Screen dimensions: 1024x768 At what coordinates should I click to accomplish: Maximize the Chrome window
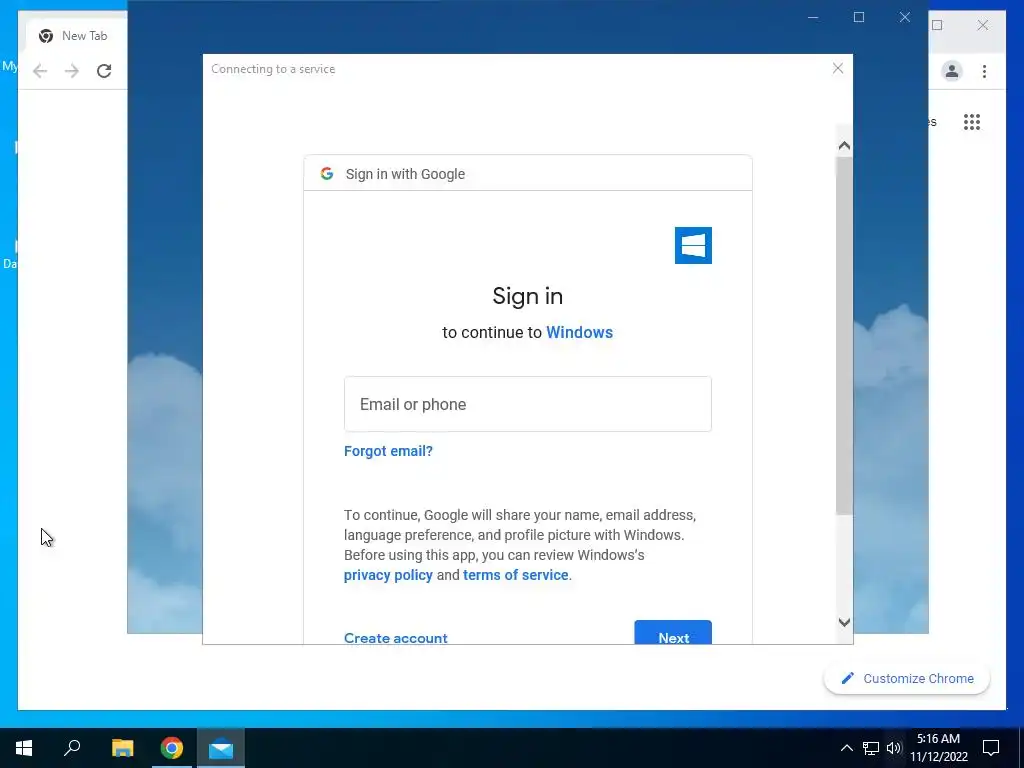coord(937,25)
